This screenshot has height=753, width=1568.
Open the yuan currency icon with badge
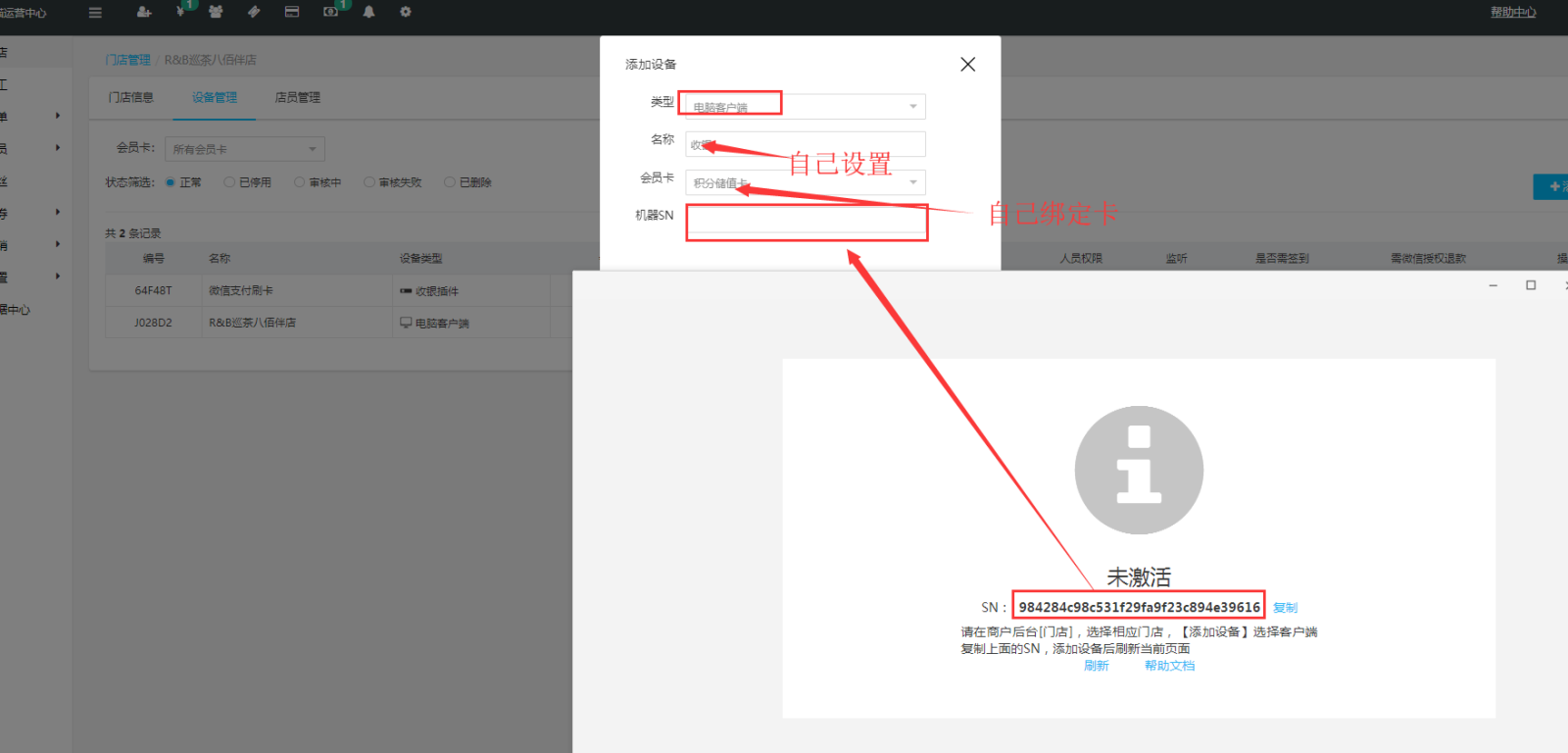[181, 12]
